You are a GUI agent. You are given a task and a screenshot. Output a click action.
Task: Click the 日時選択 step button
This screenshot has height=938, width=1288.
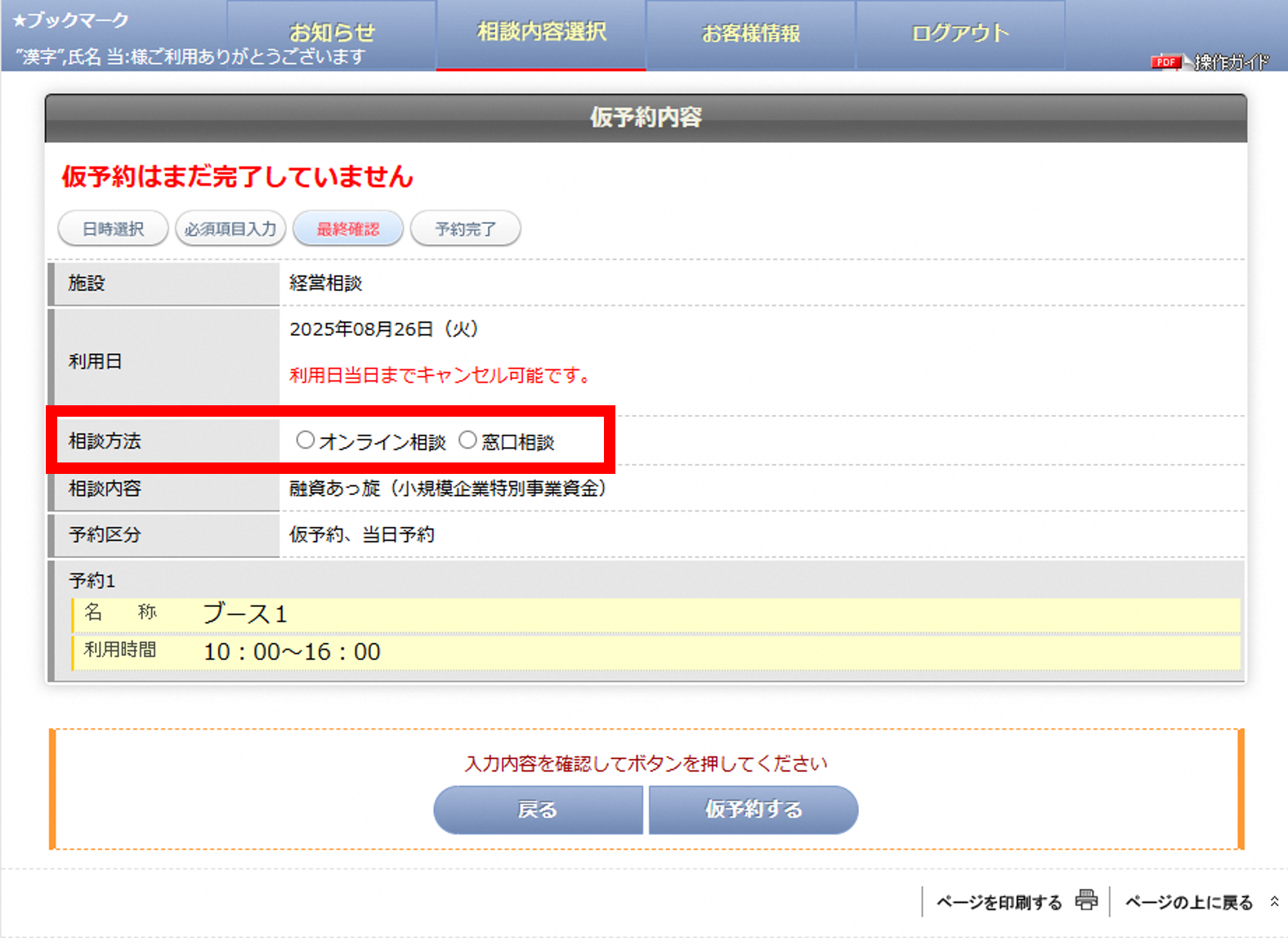(114, 229)
